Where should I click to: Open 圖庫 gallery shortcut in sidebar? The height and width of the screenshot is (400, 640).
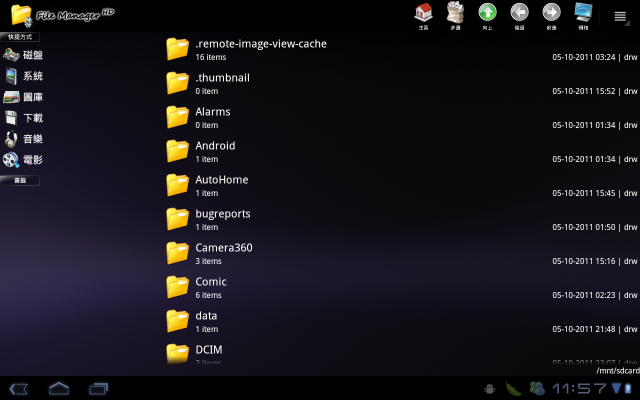click(x=23, y=97)
